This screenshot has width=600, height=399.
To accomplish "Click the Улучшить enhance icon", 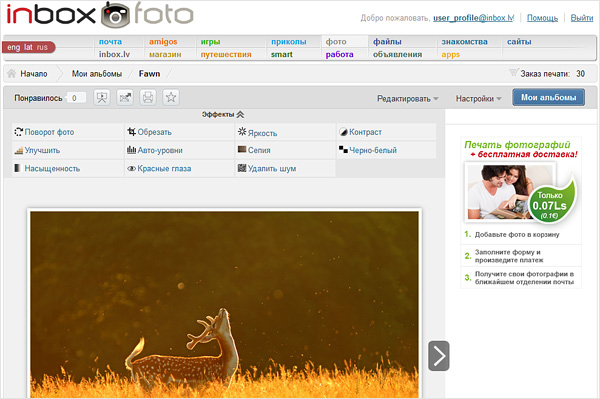I will 19,150.
